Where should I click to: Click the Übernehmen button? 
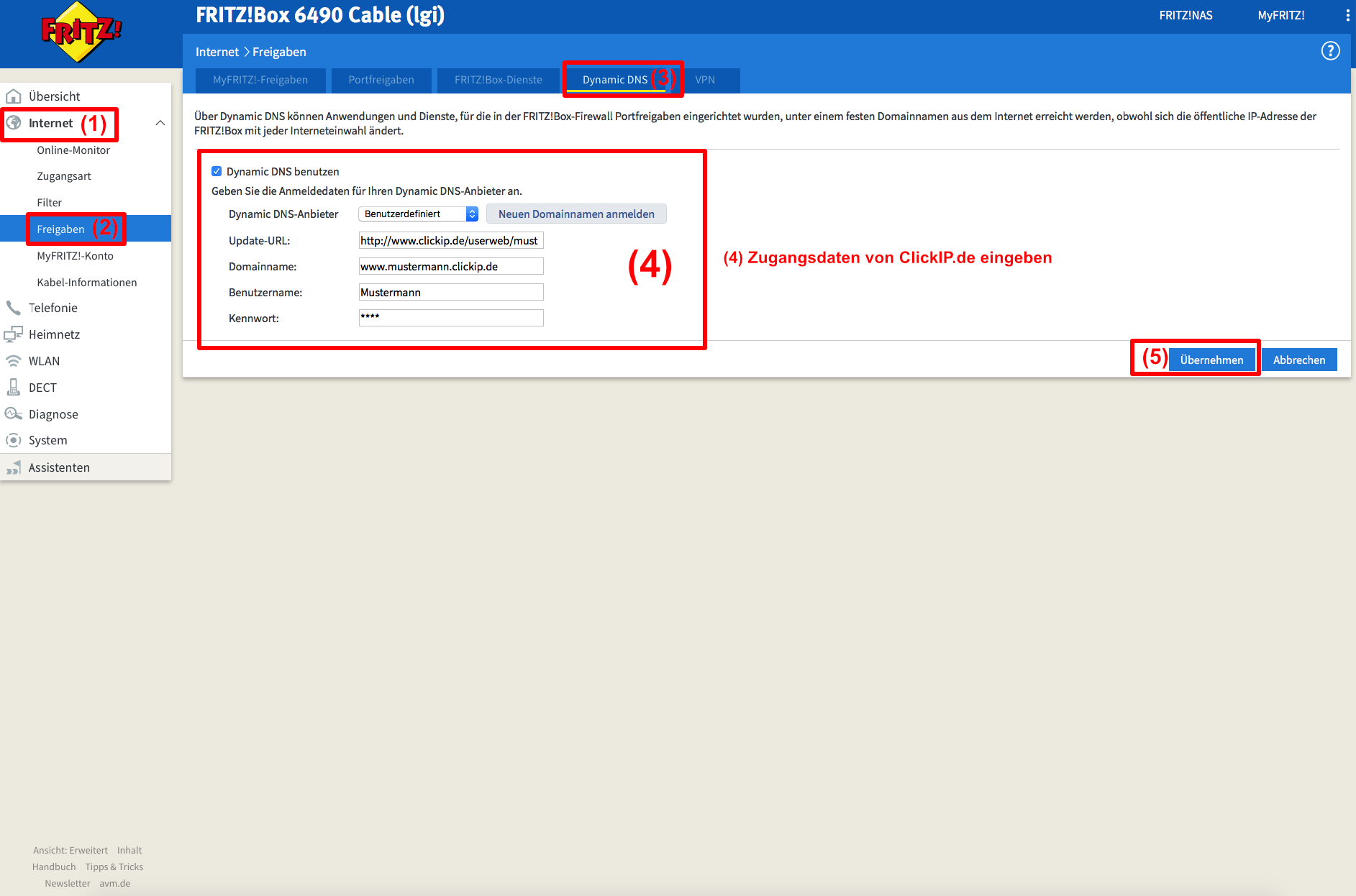click(x=1211, y=360)
